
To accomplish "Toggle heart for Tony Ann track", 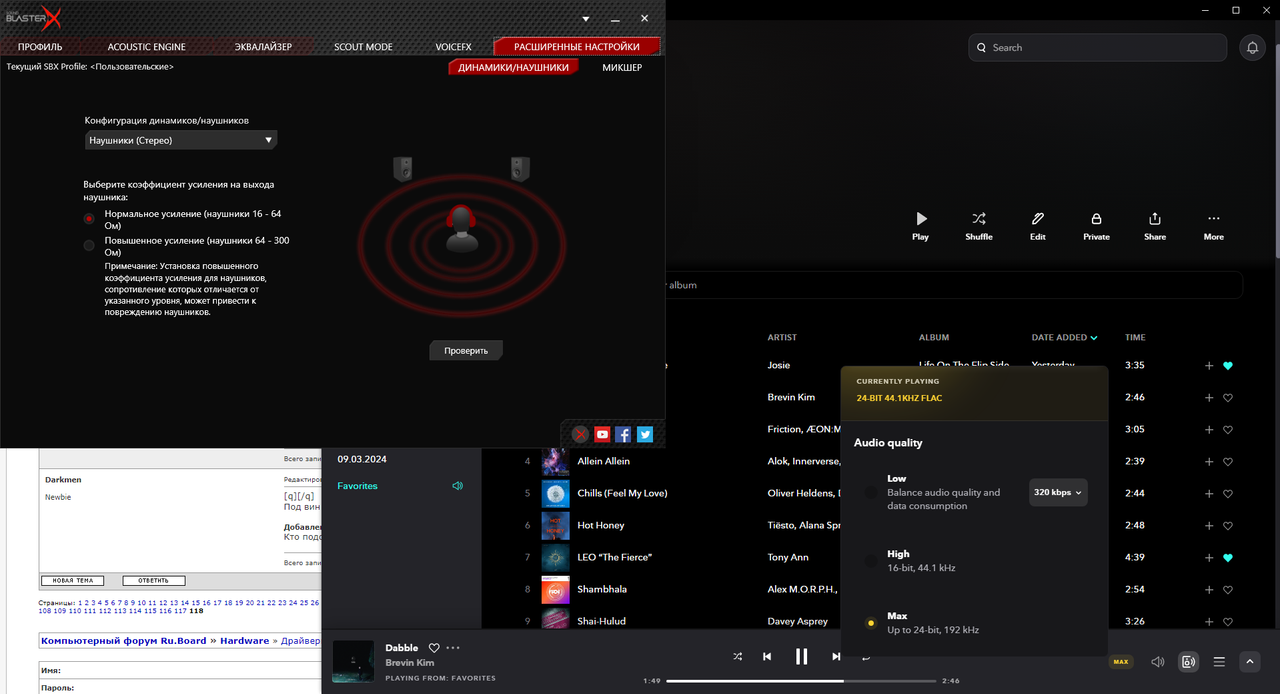I will tap(1228, 558).
